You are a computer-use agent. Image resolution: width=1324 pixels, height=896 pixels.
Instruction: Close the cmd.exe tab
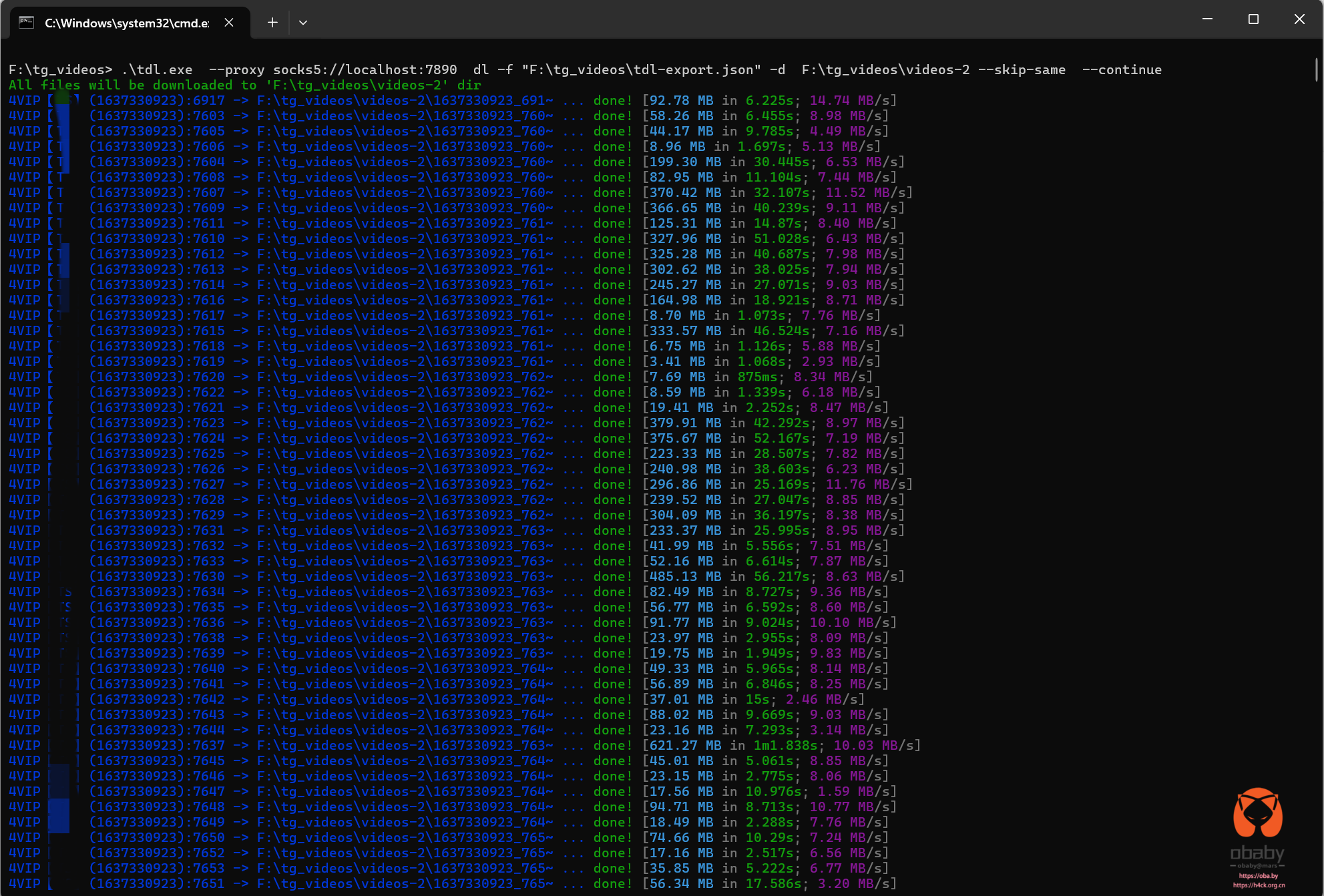[x=229, y=23]
